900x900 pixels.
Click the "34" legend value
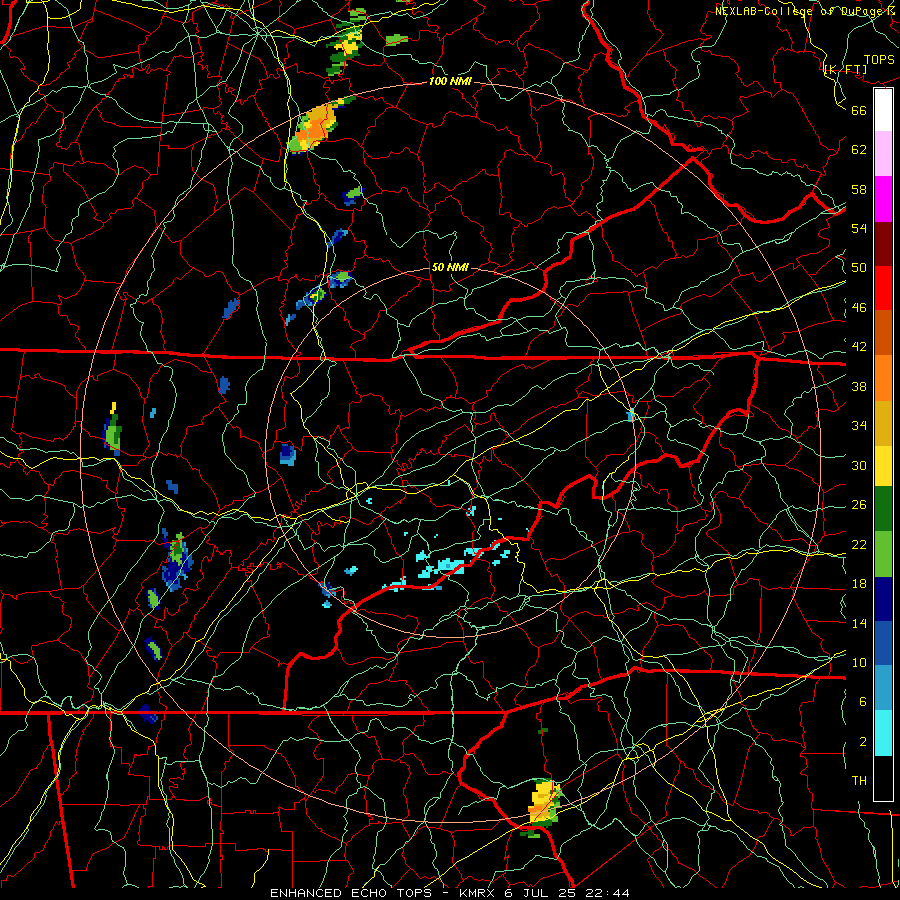pos(859,426)
